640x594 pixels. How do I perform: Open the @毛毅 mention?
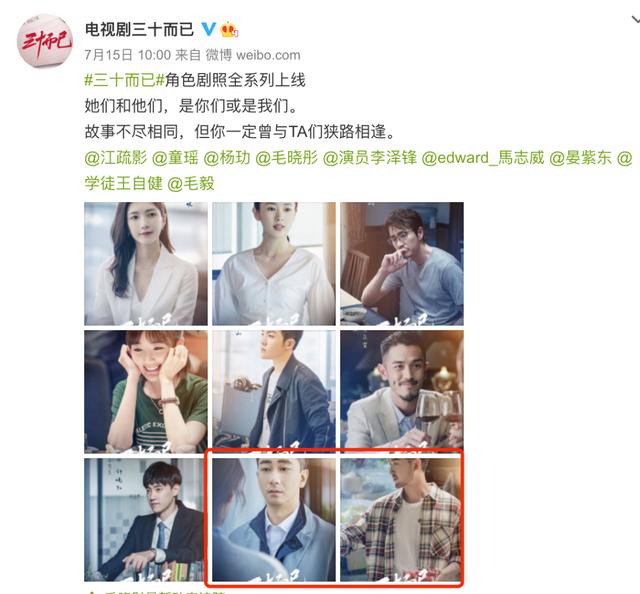pos(191,183)
